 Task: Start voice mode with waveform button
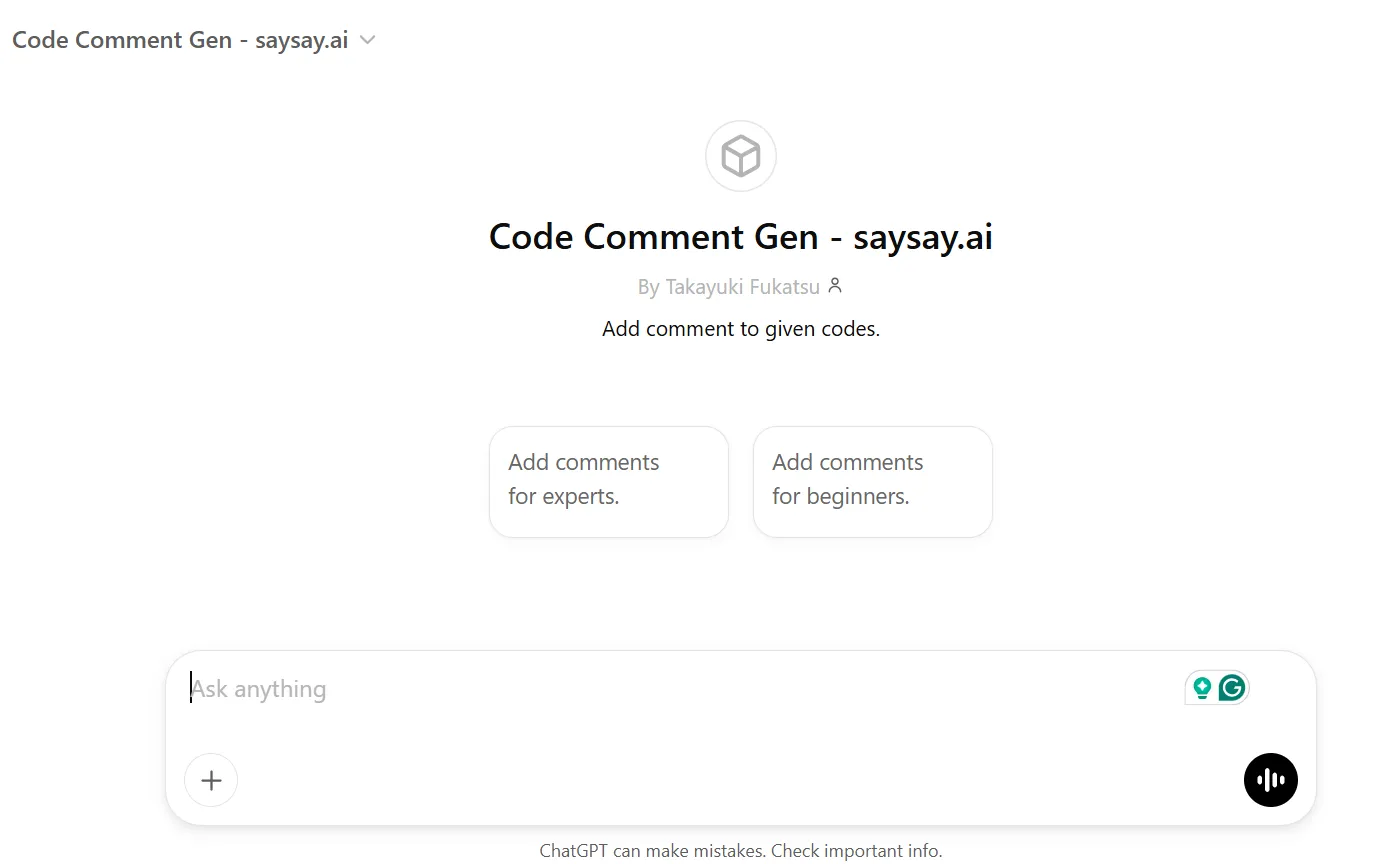[x=1271, y=780]
